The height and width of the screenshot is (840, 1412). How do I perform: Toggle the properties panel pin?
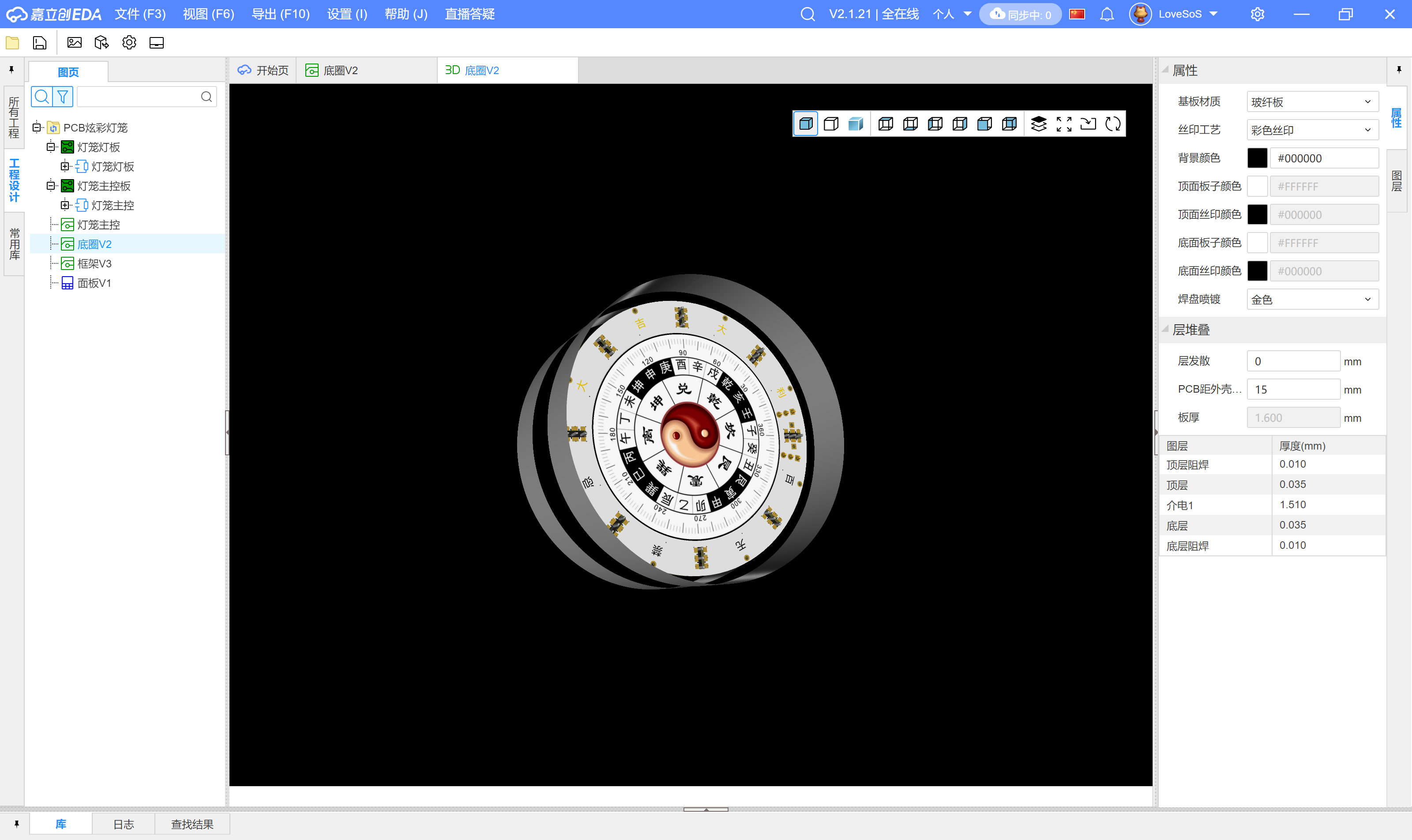(x=1398, y=70)
